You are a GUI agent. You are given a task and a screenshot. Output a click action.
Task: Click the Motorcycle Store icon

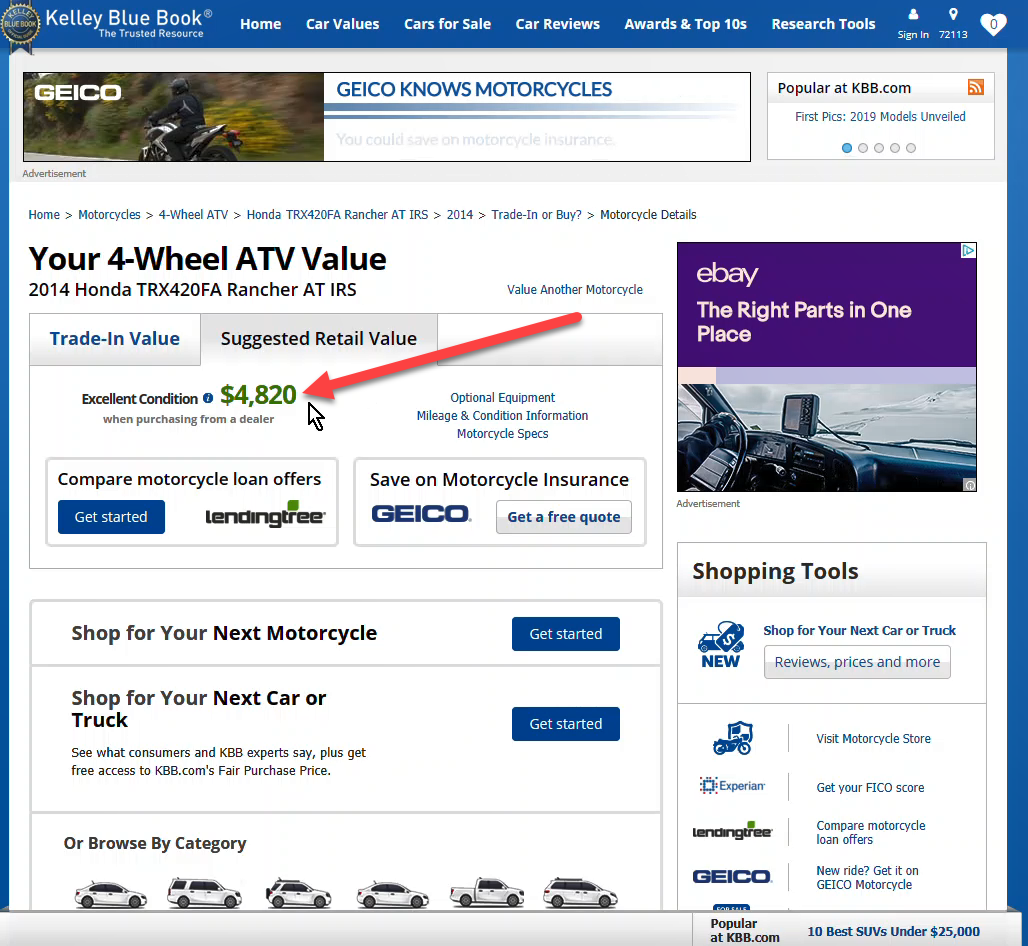click(733, 738)
